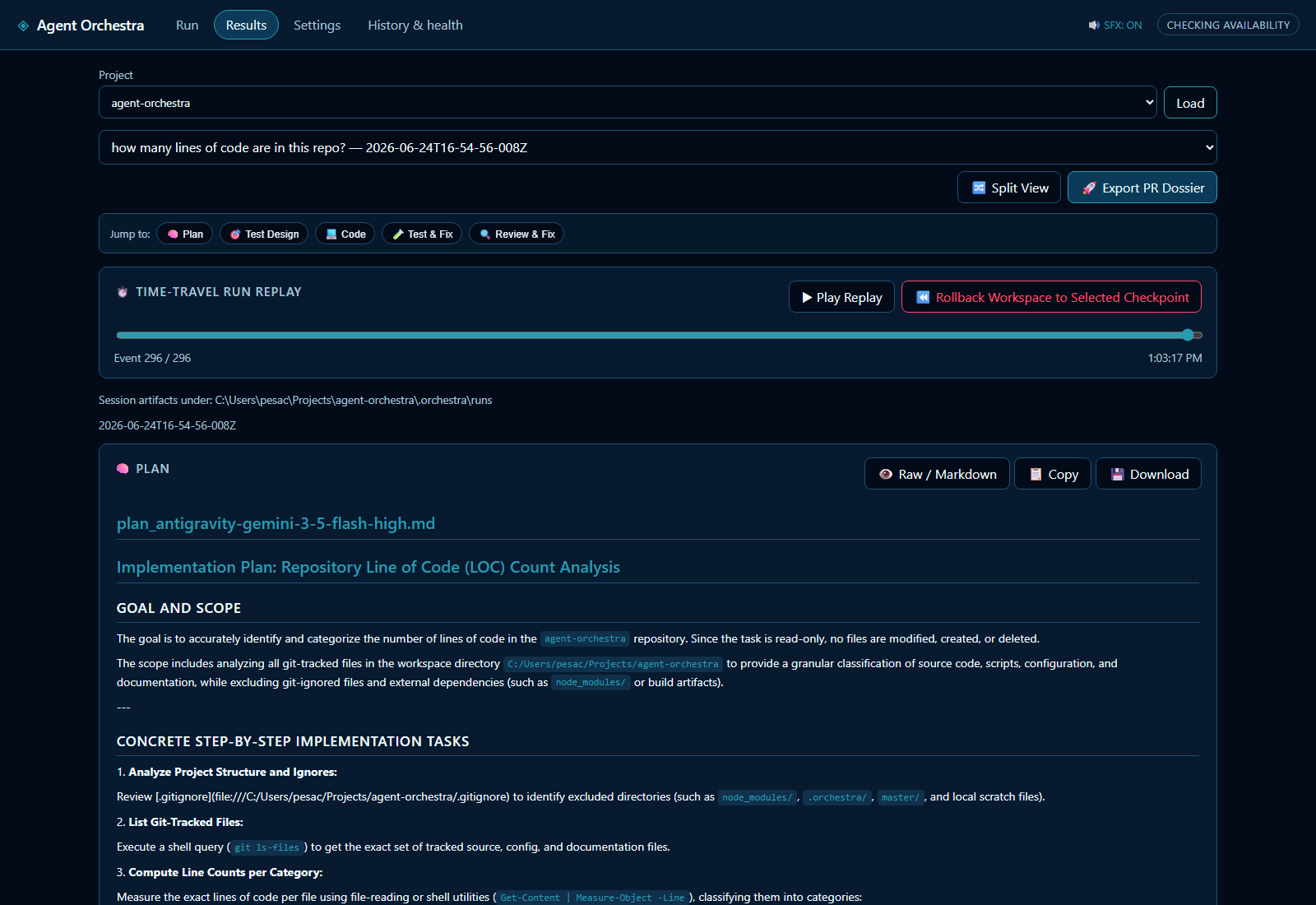This screenshot has width=1316, height=905.
Task: Click the Agent Orchestra diamond logo
Action: [x=23, y=26]
